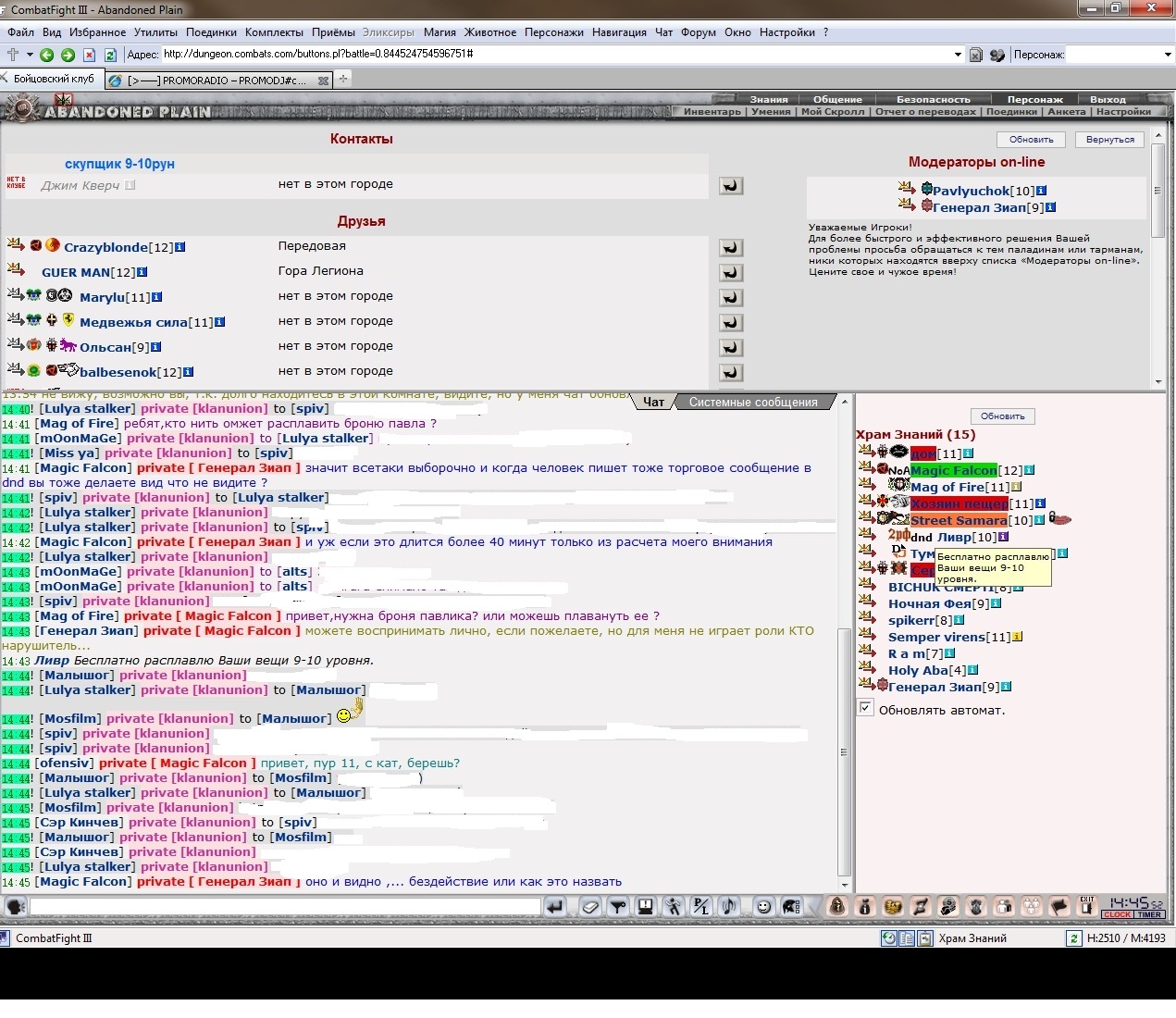Open the Инвентарь link
This screenshot has height=1018, width=1176.
(x=712, y=112)
